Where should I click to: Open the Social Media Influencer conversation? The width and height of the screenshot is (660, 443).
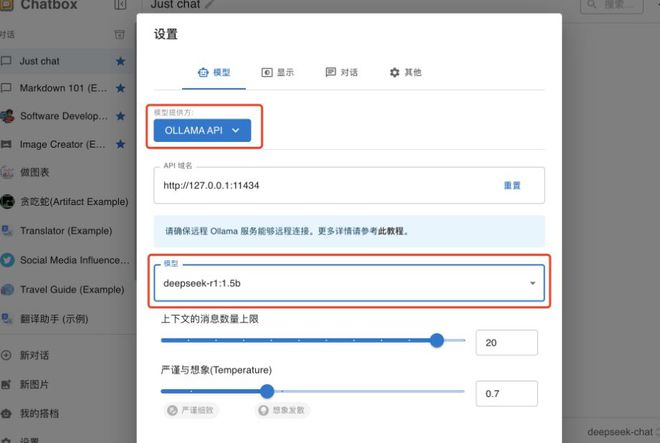tap(67, 260)
